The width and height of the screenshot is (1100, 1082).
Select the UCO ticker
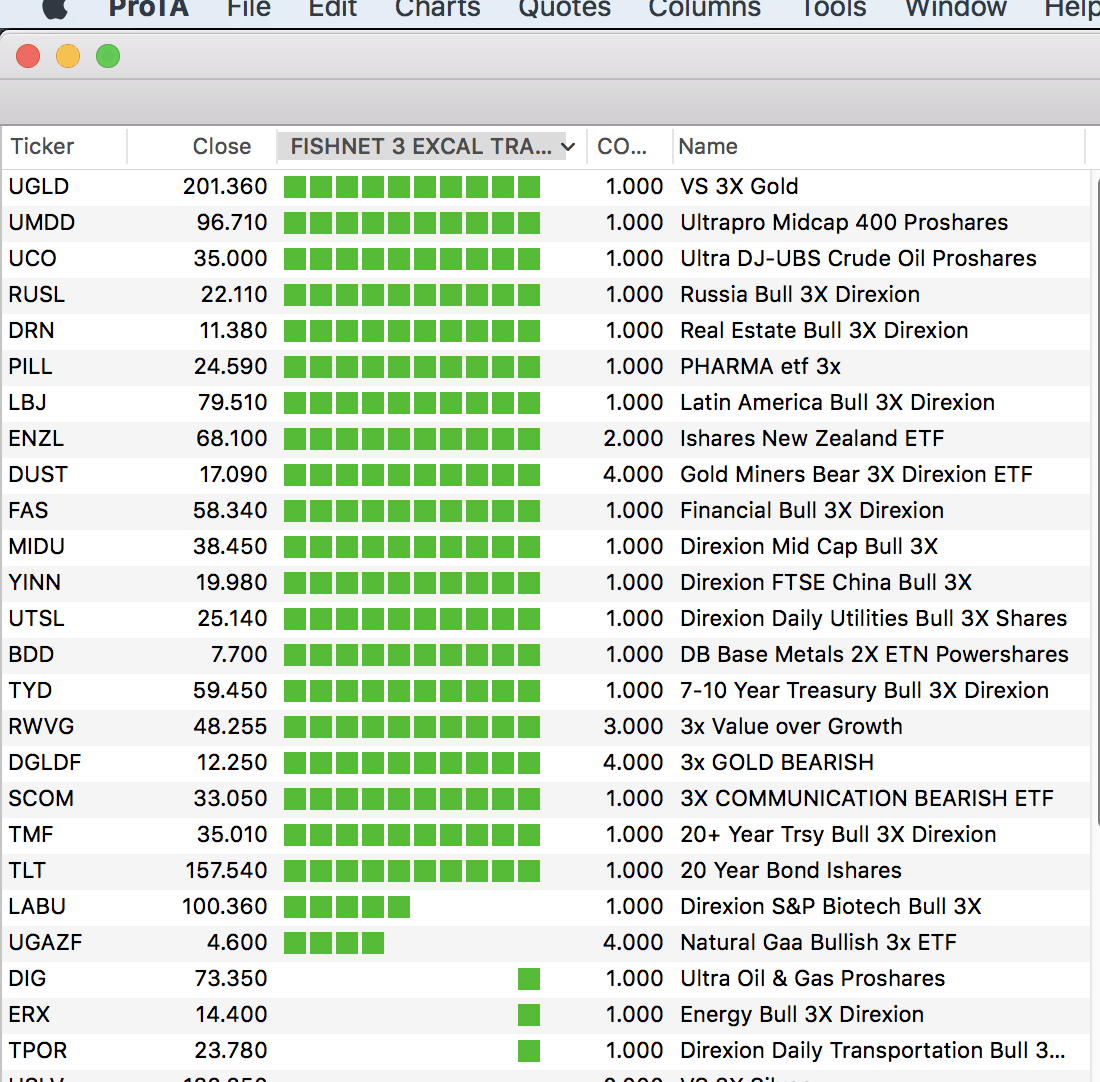32,258
